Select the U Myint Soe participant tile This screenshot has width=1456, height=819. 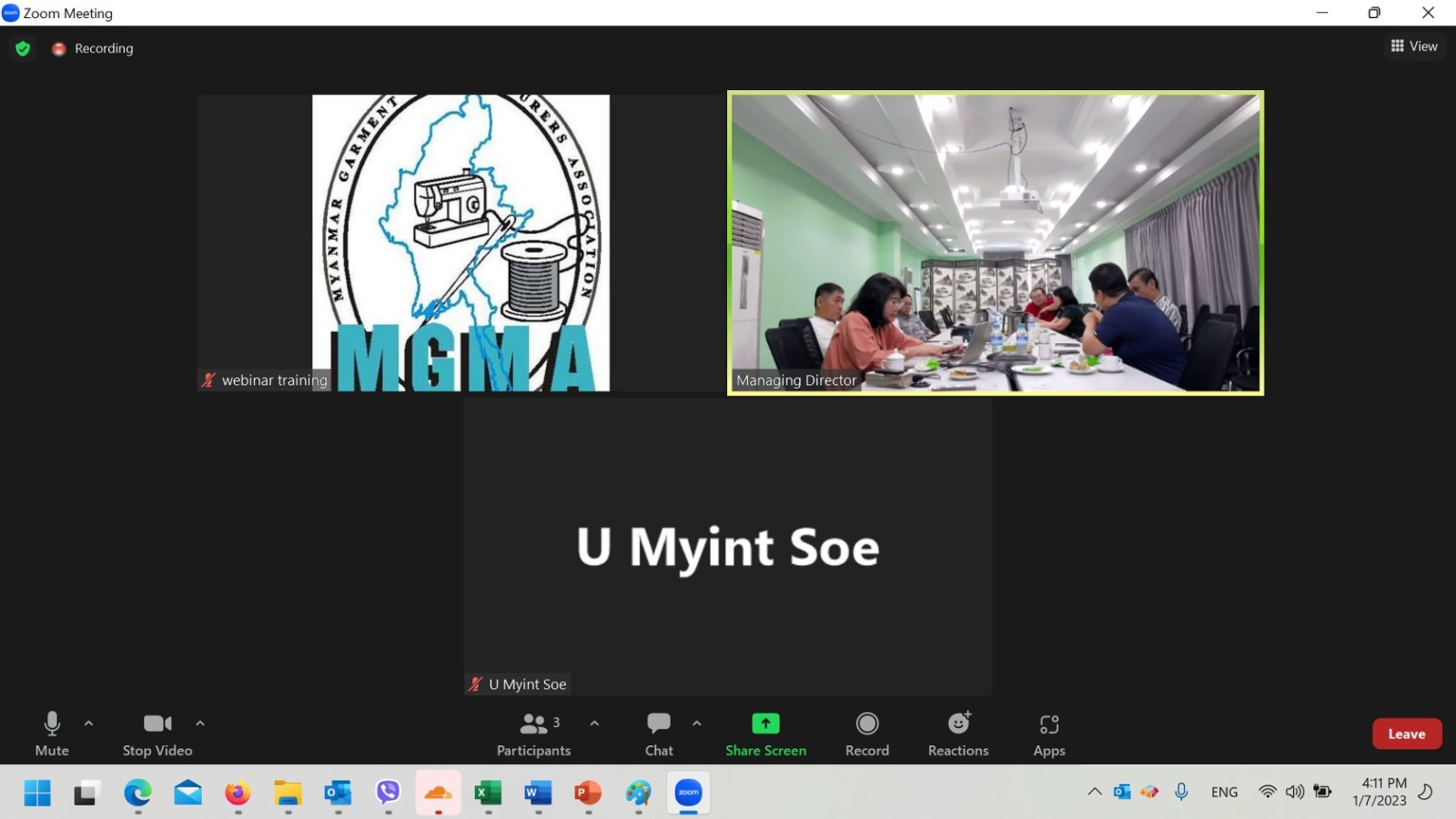pyautogui.click(x=728, y=547)
